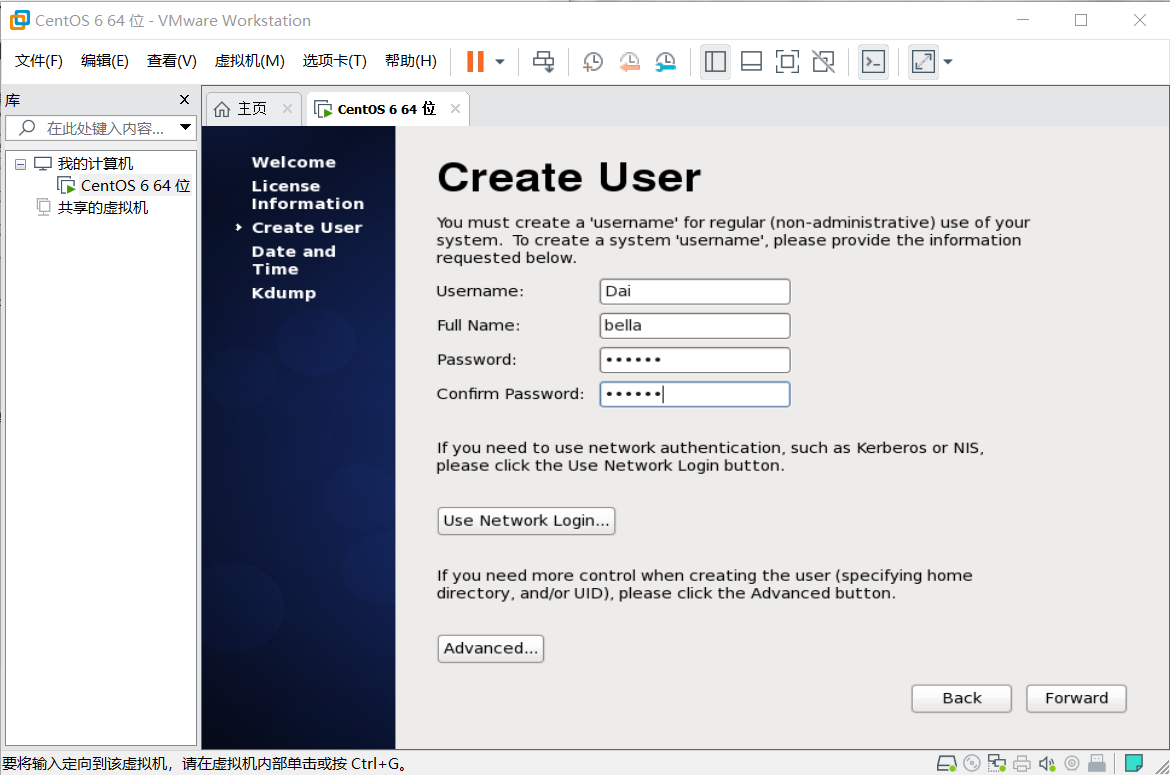Open the stretch display dropdown arrow

[x=948, y=62]
